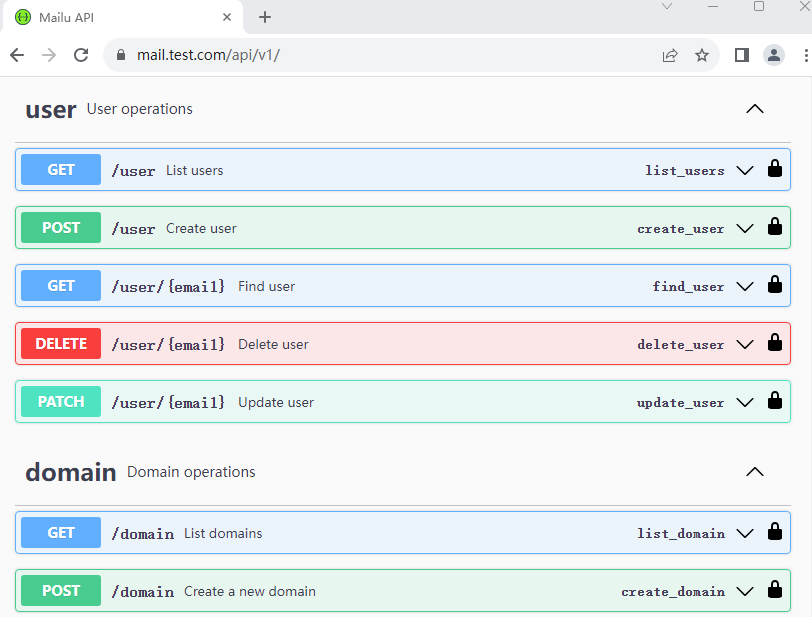Click the address bar URL mail.test.com/api/v1/

208,55
